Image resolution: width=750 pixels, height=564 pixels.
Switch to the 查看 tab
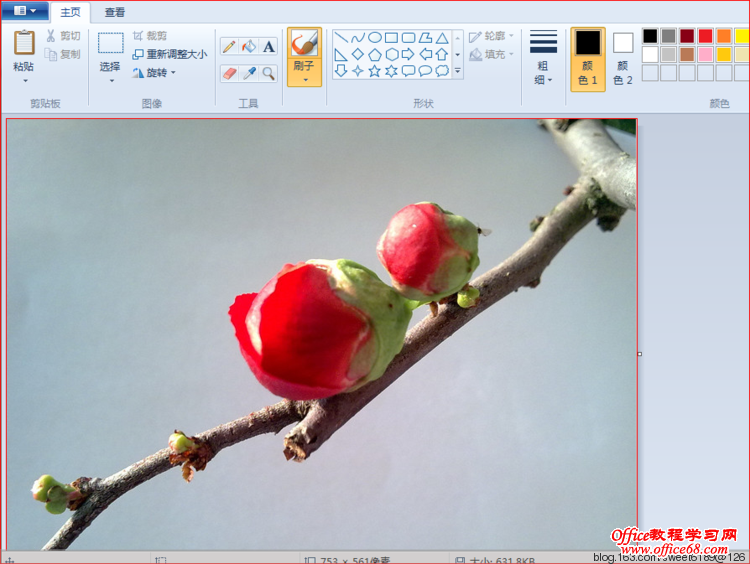coord(115,12)
